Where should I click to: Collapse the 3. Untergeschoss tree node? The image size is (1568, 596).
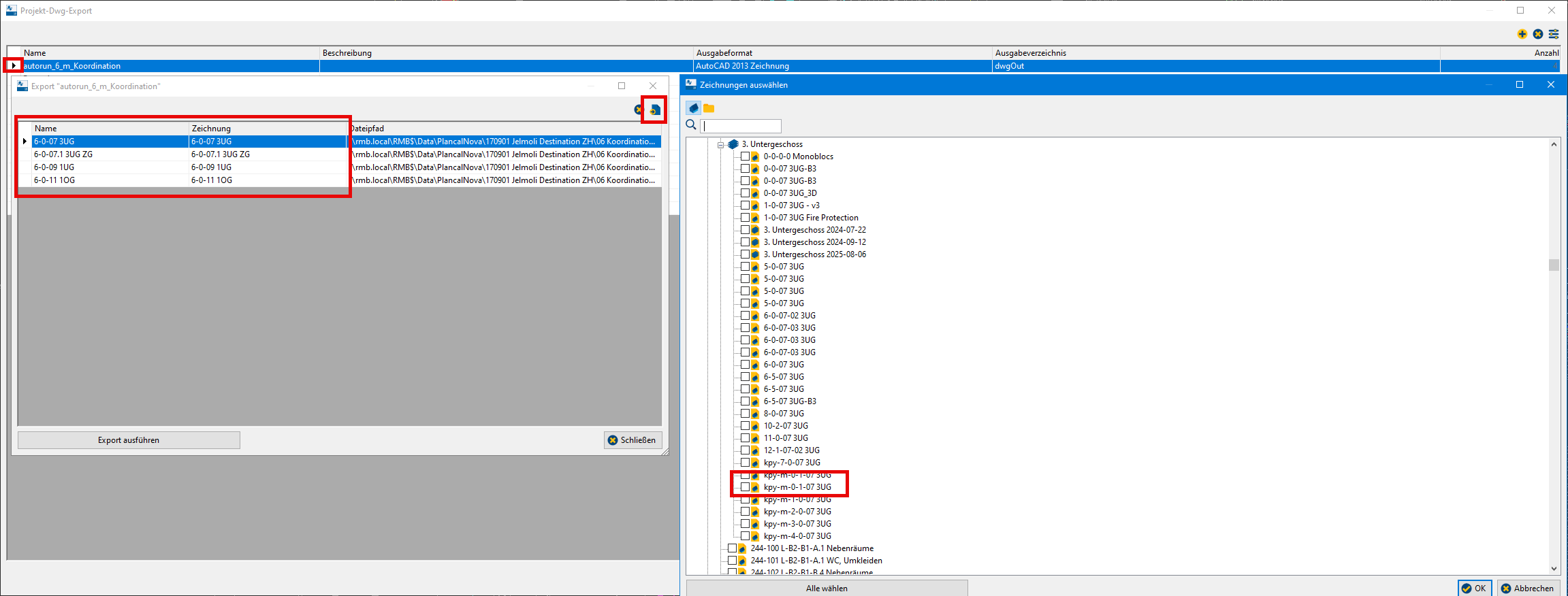[720, 145]
